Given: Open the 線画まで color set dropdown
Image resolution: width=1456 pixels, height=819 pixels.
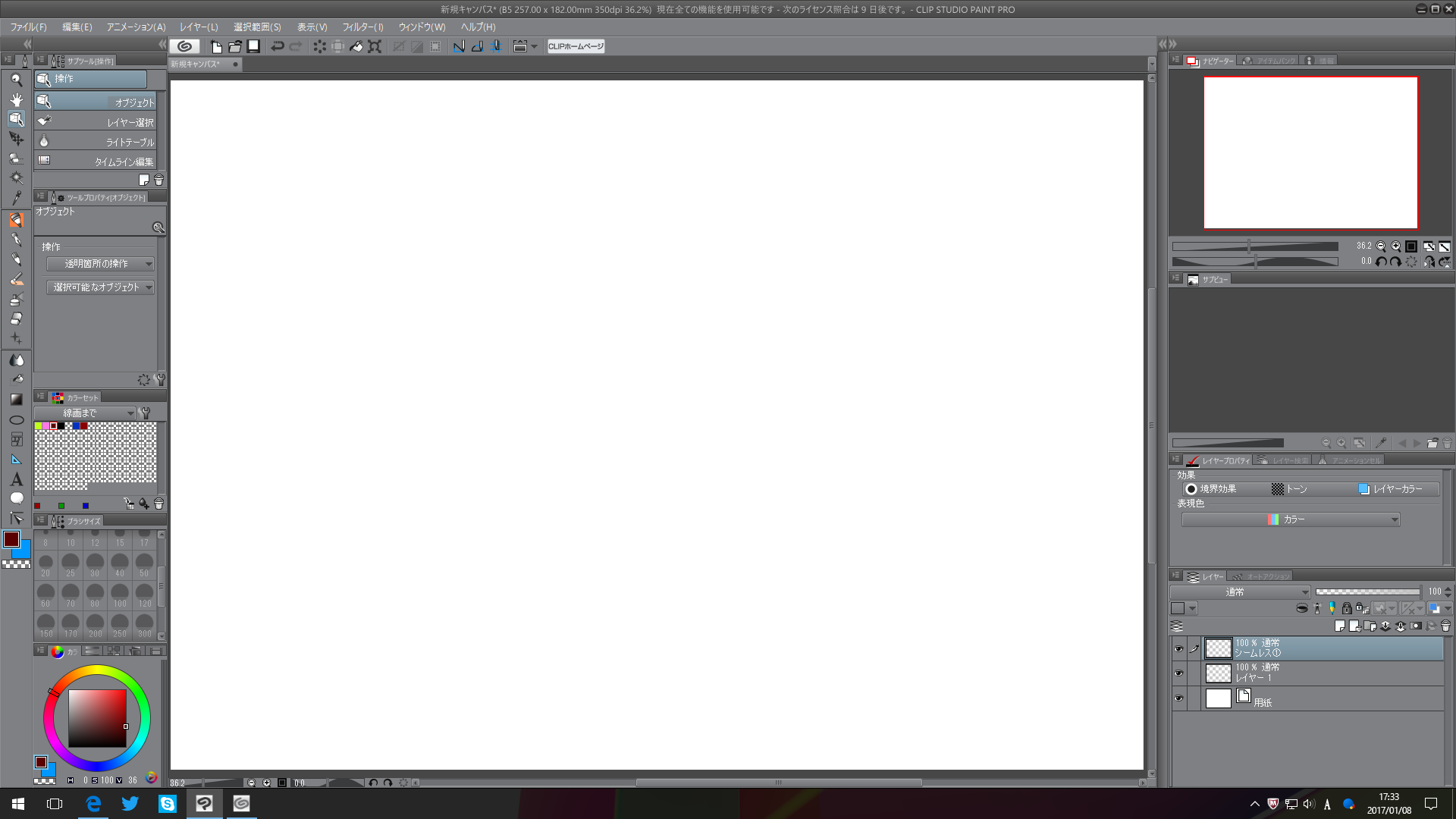Looking at the screenshot, I should [x=85, y=413].
